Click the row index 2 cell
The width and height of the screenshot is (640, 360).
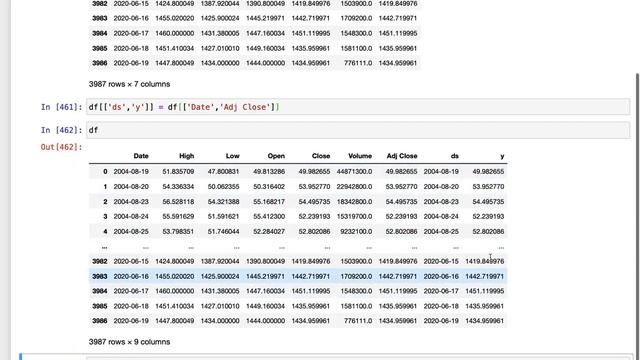click(105, 202)
